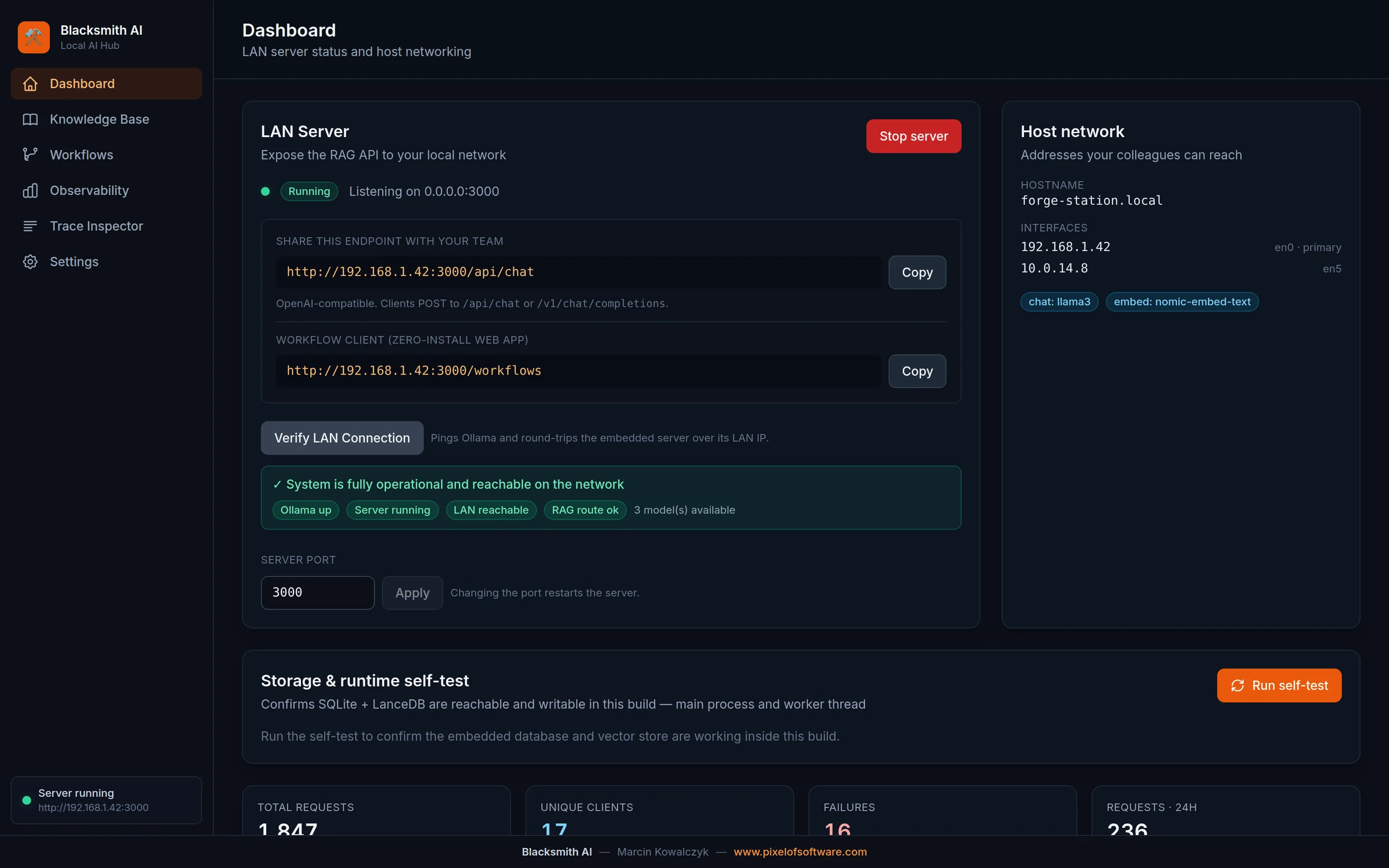Screen dimensions: 1389x868
Task: Click the sidebar Server running status card
Action: click(x=106, y=800)
